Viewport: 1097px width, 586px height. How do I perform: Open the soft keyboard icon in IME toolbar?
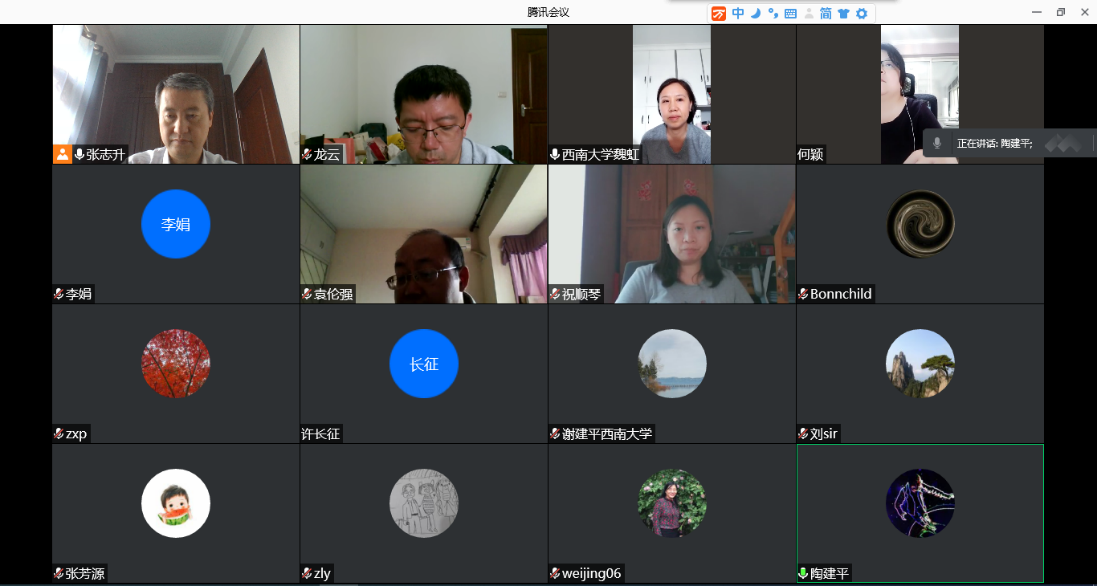pyautogui.click(x=790, y=13)
